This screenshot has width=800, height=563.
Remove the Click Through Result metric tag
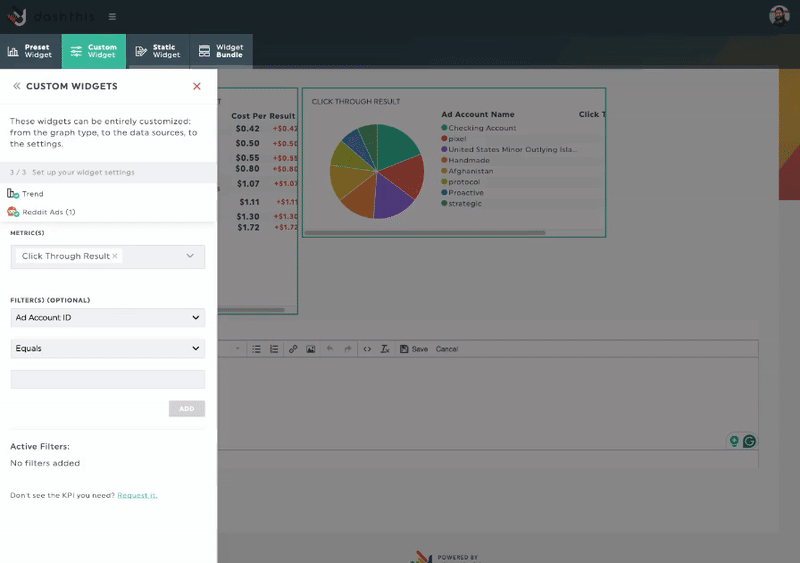(x=115, y=256)
